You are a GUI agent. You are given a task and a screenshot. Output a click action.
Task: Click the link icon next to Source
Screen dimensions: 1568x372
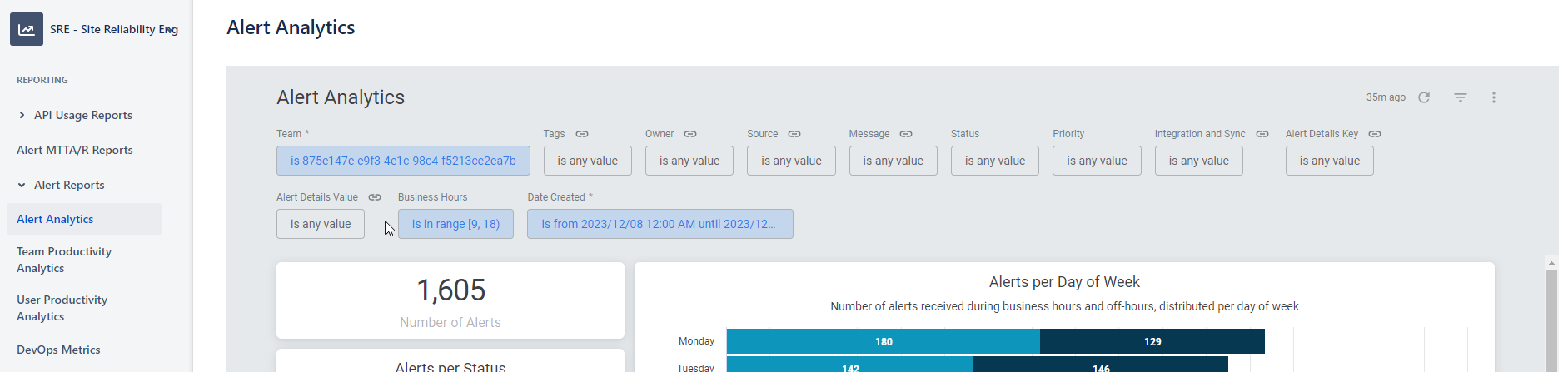click(794, 134)
